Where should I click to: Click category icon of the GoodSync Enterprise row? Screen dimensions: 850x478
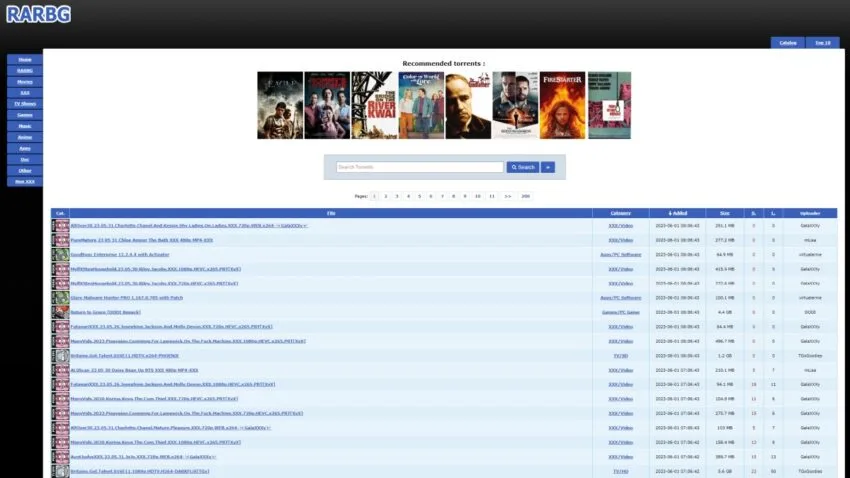click(x=60, y=255)
